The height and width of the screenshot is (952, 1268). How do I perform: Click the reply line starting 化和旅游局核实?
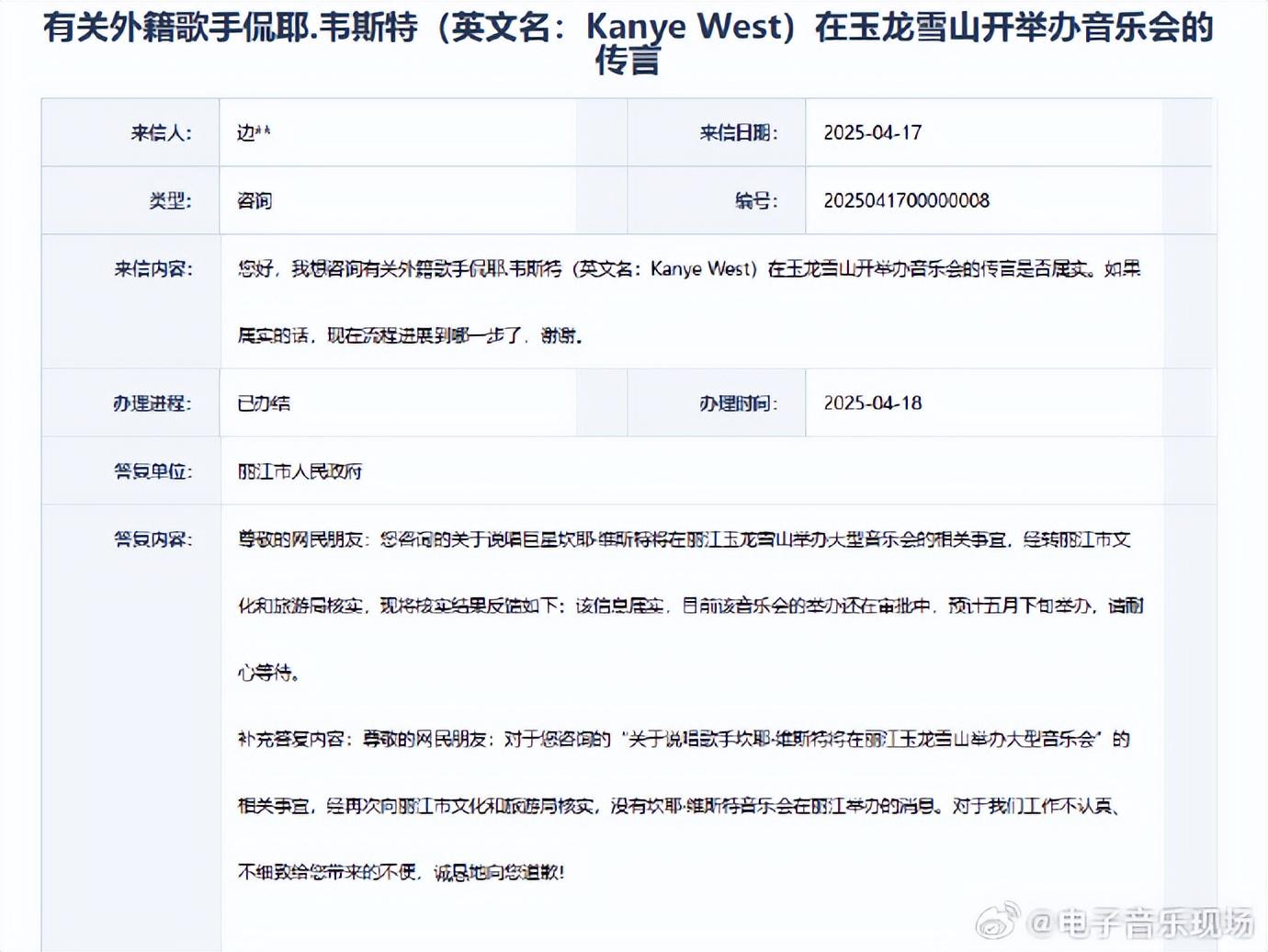[690, 606]
